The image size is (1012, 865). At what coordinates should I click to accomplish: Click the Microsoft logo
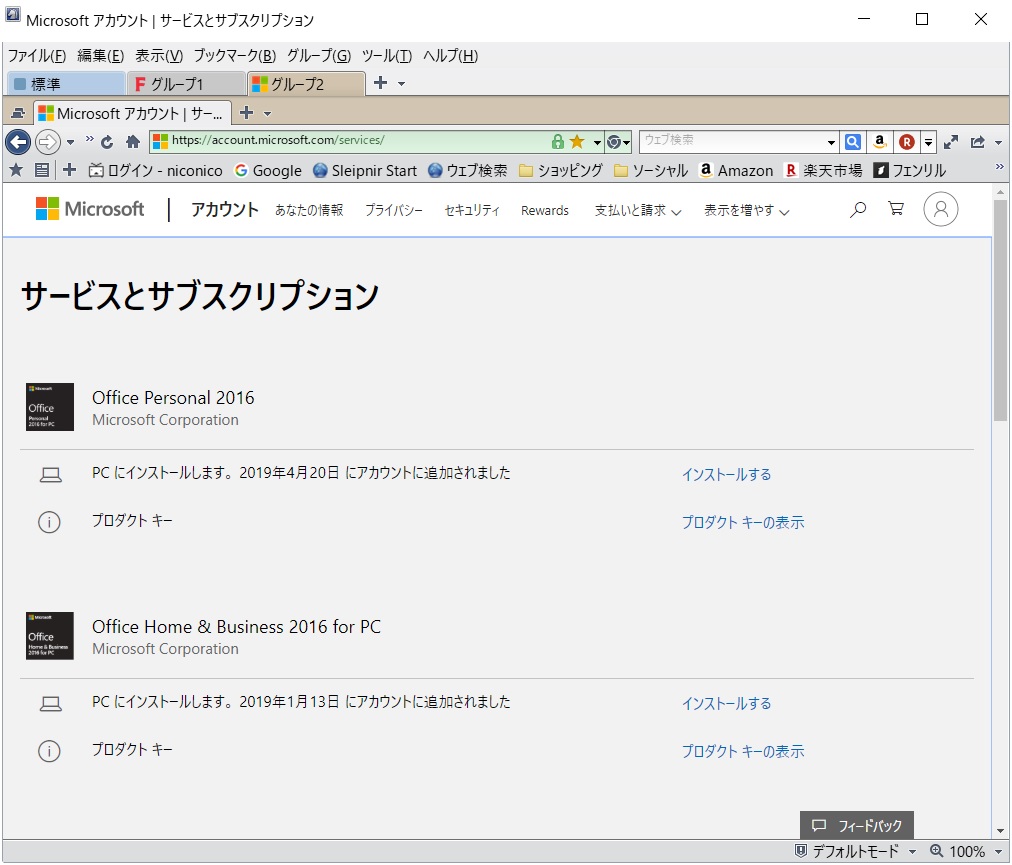click(x=90, y=209)
